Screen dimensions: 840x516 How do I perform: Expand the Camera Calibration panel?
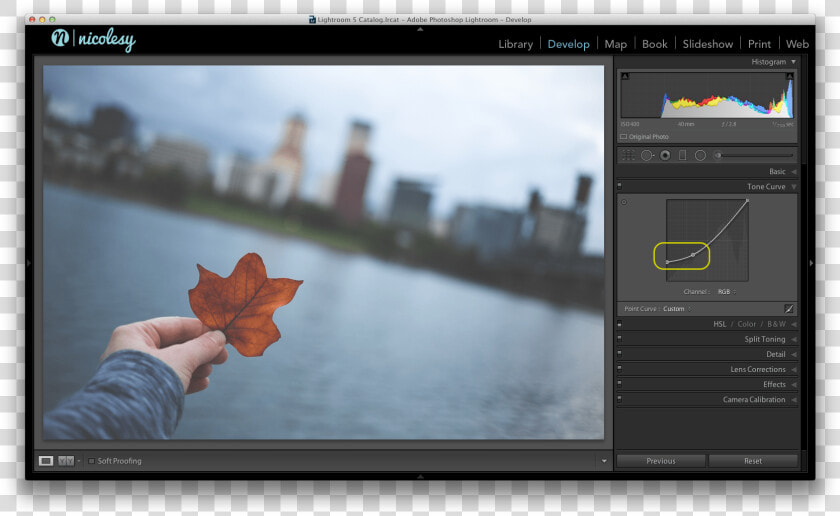pos(793,399)
